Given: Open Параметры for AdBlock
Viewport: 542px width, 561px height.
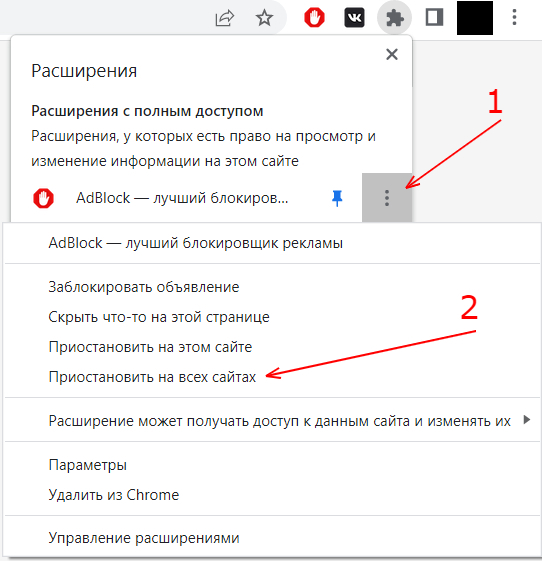Looking at the screenshot, I should click(x=88, y=465).
